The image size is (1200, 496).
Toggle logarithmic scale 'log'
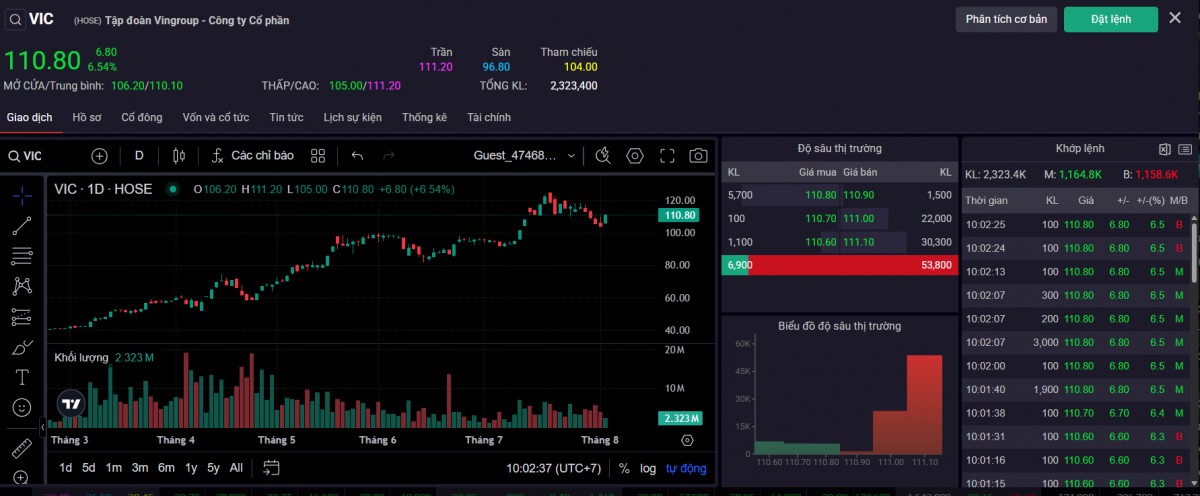[x=648, y=468]
